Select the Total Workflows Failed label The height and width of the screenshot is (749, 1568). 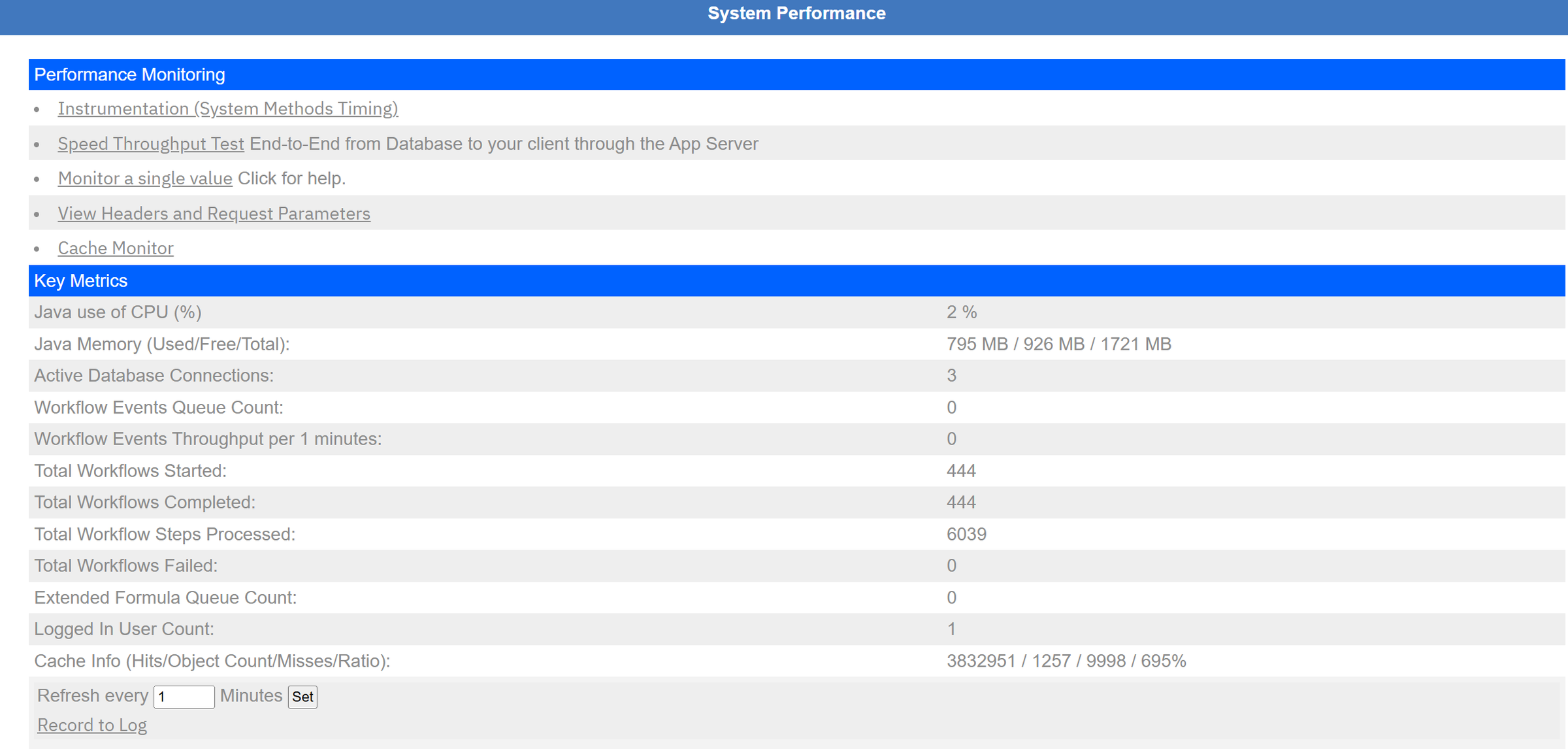coord(125,566)
